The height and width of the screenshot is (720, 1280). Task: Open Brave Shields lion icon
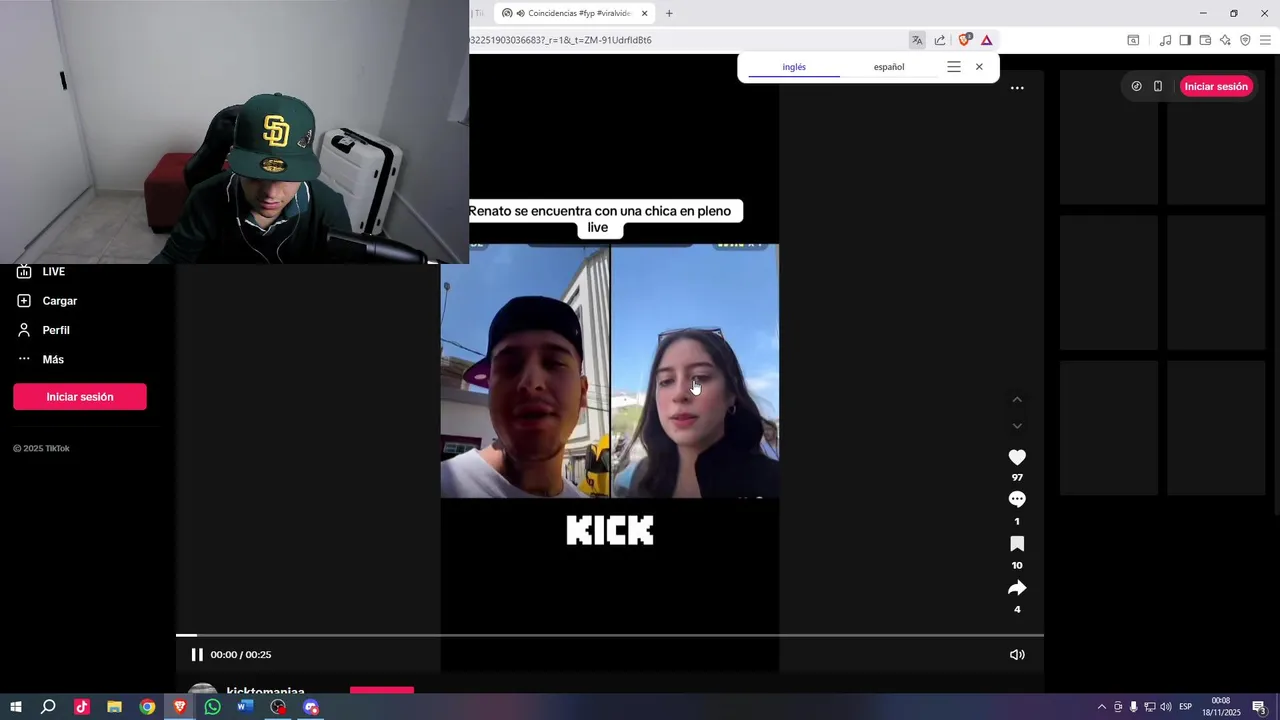pos(964,40)
